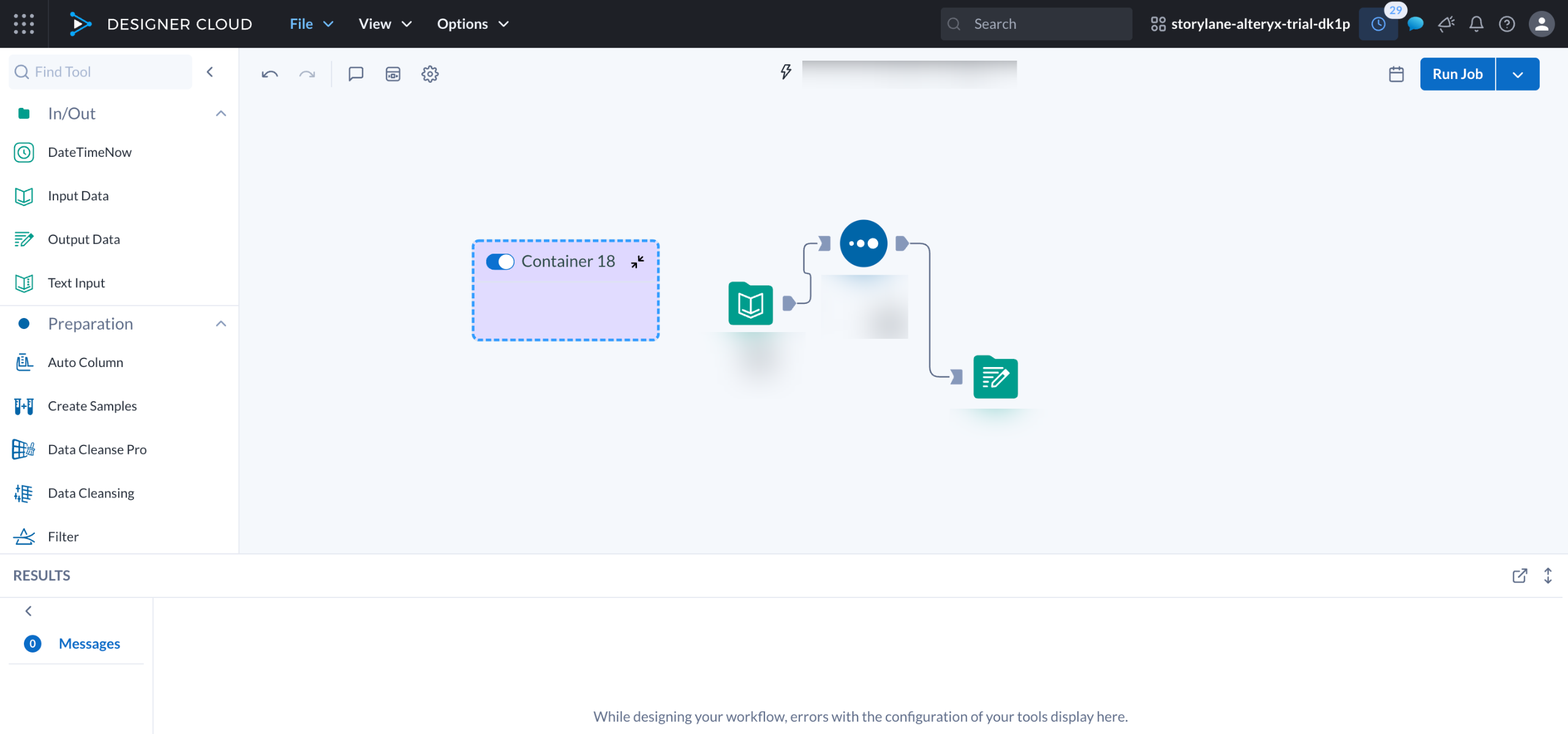The image size is (1568, 734).
Task: Pop out the Results panel
Action: click(x=1519, y=575)
